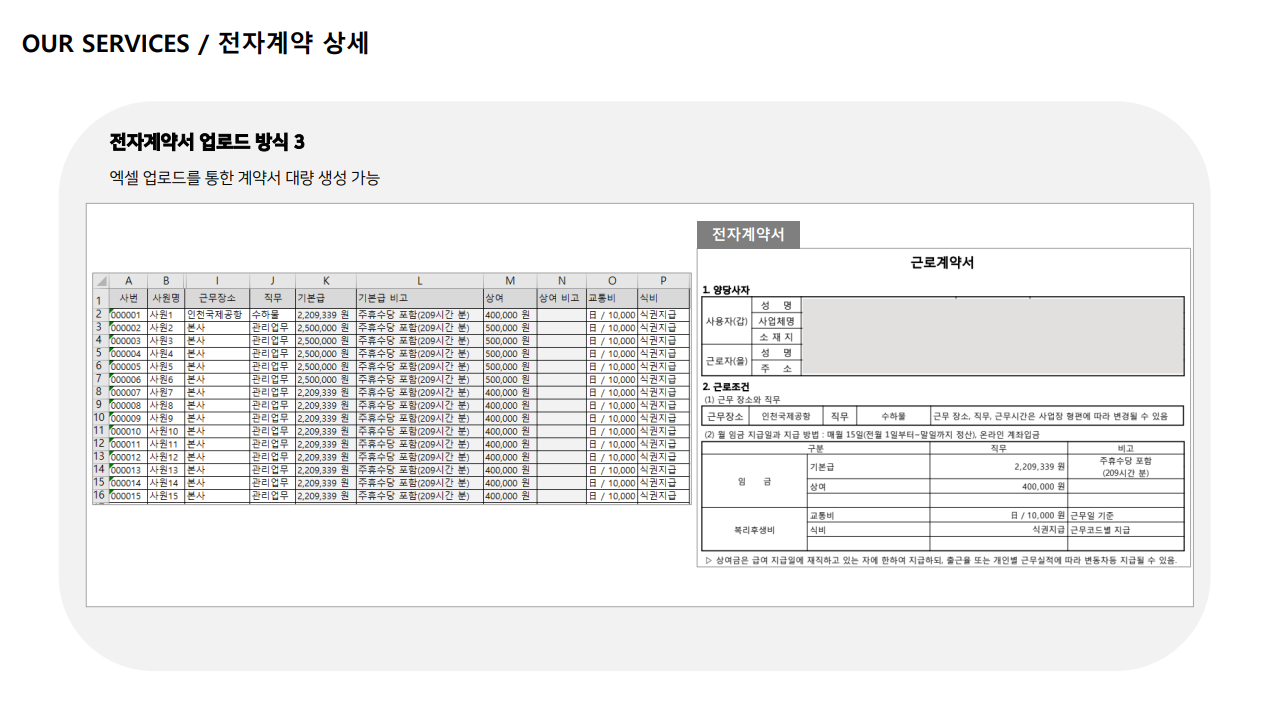Click the 수하물 value in the contract
Screen dimensions: 1280x720
(893, 415)
